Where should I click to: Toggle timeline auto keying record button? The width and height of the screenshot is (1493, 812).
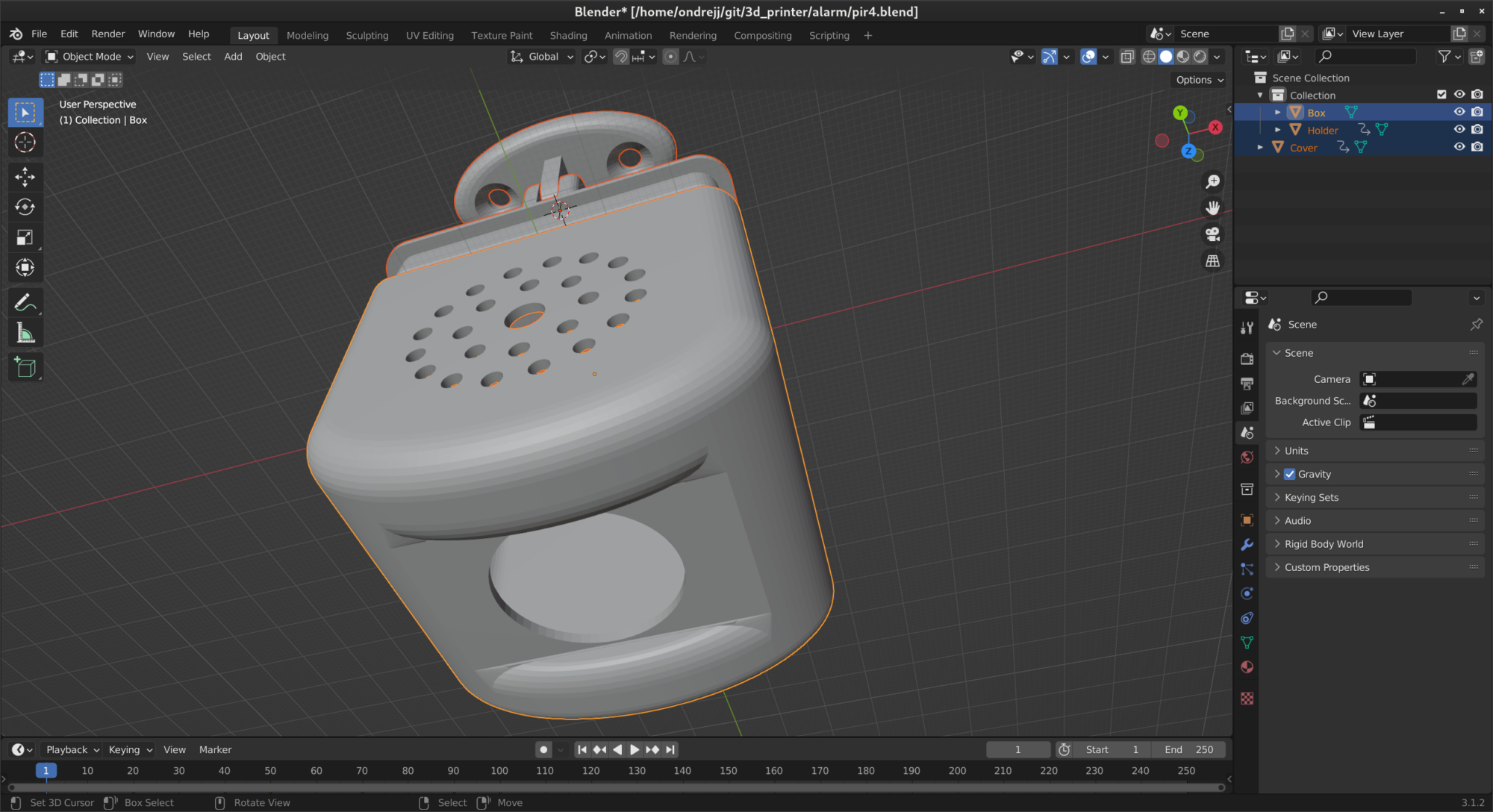543,749
